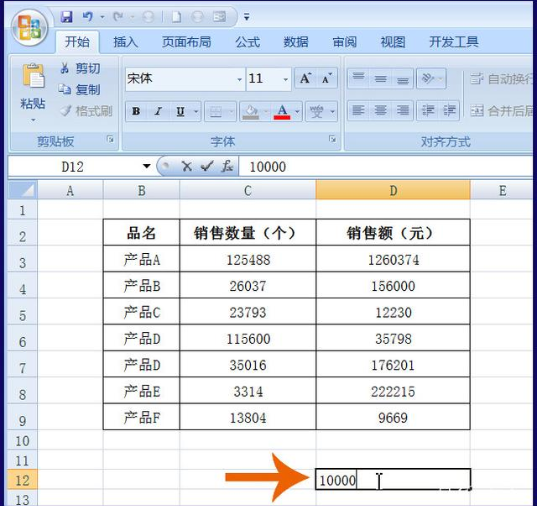The image size is (537, 506).
Task: Center text horizontally
Action: [x=380, y=110]
